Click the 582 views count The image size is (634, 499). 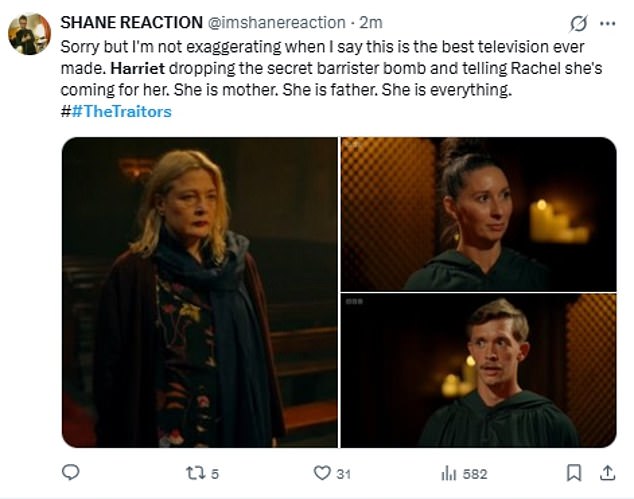474,473
